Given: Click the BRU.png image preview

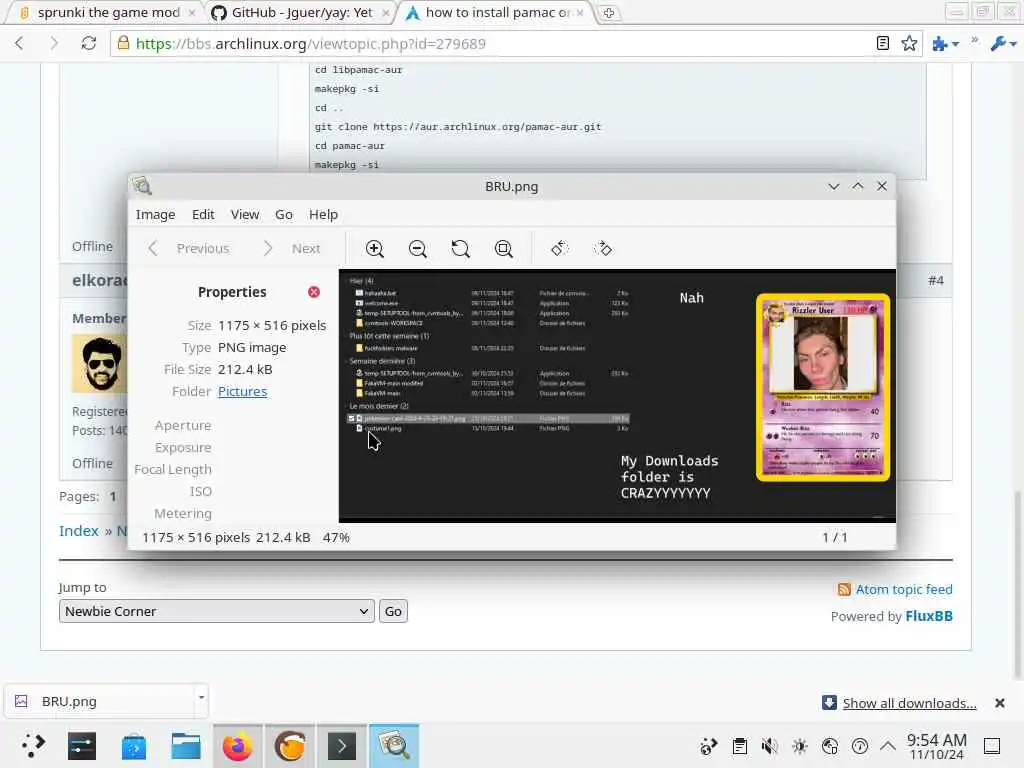Looking at the screenshot, I should coord(617,395).
